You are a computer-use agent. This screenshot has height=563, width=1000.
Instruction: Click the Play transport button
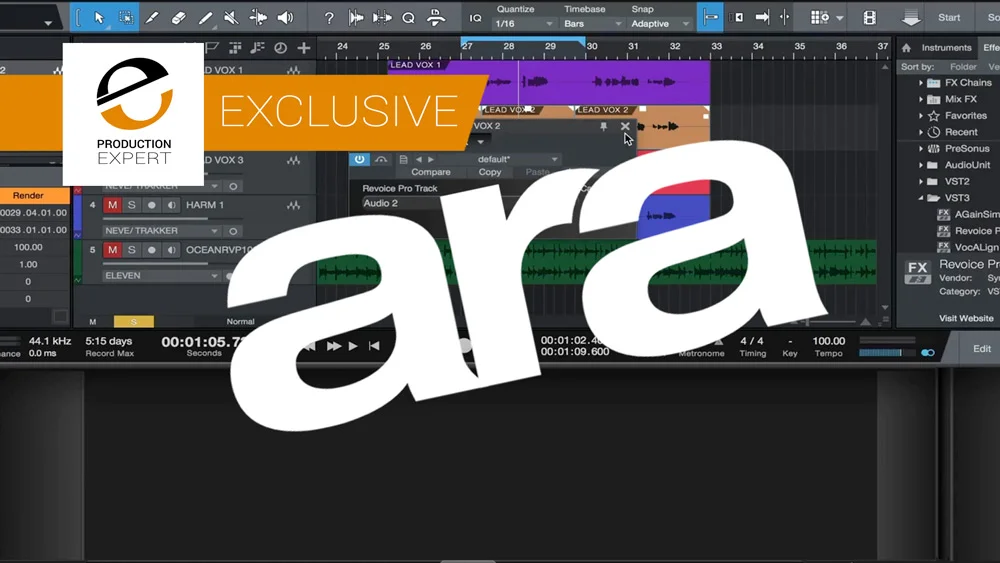pos(353,346)
